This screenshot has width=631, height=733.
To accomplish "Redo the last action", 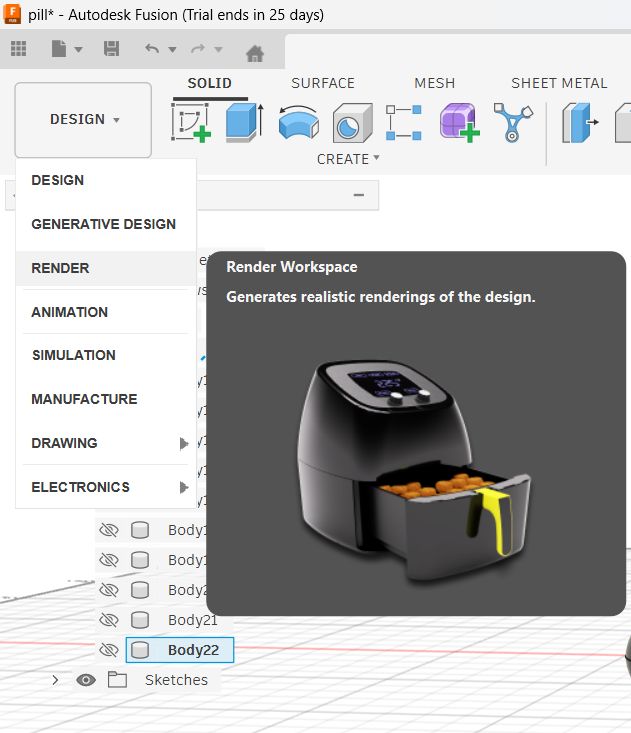I will tap(198, 49).
